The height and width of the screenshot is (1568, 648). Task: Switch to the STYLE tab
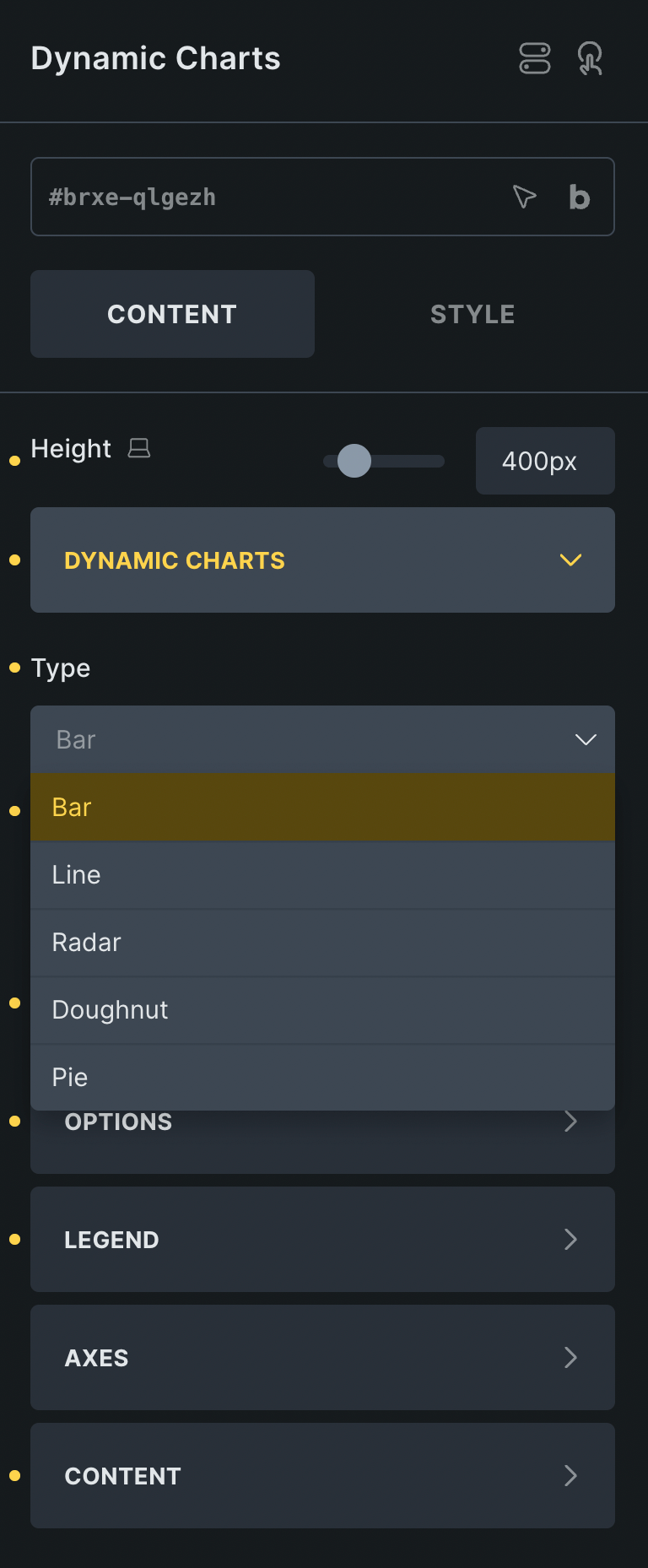[x=472, y=313]
